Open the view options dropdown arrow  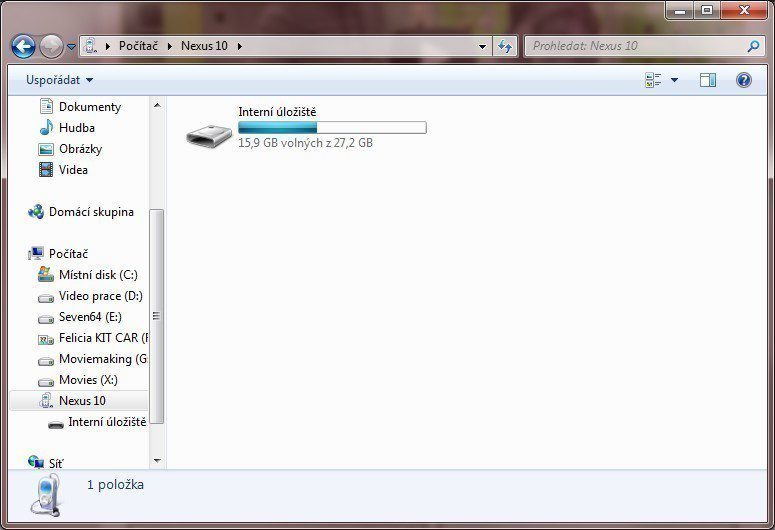674,80
